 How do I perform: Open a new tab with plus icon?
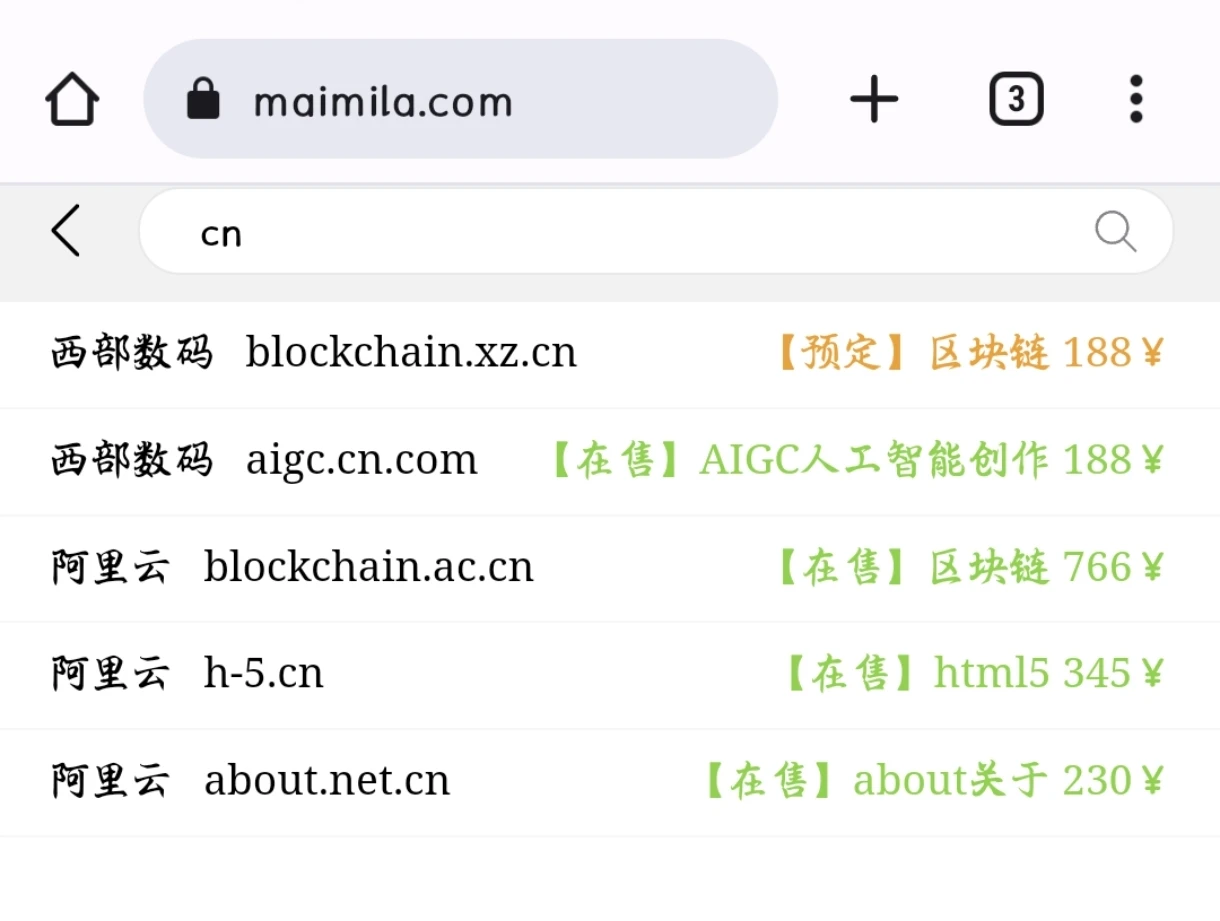[874, 100]
